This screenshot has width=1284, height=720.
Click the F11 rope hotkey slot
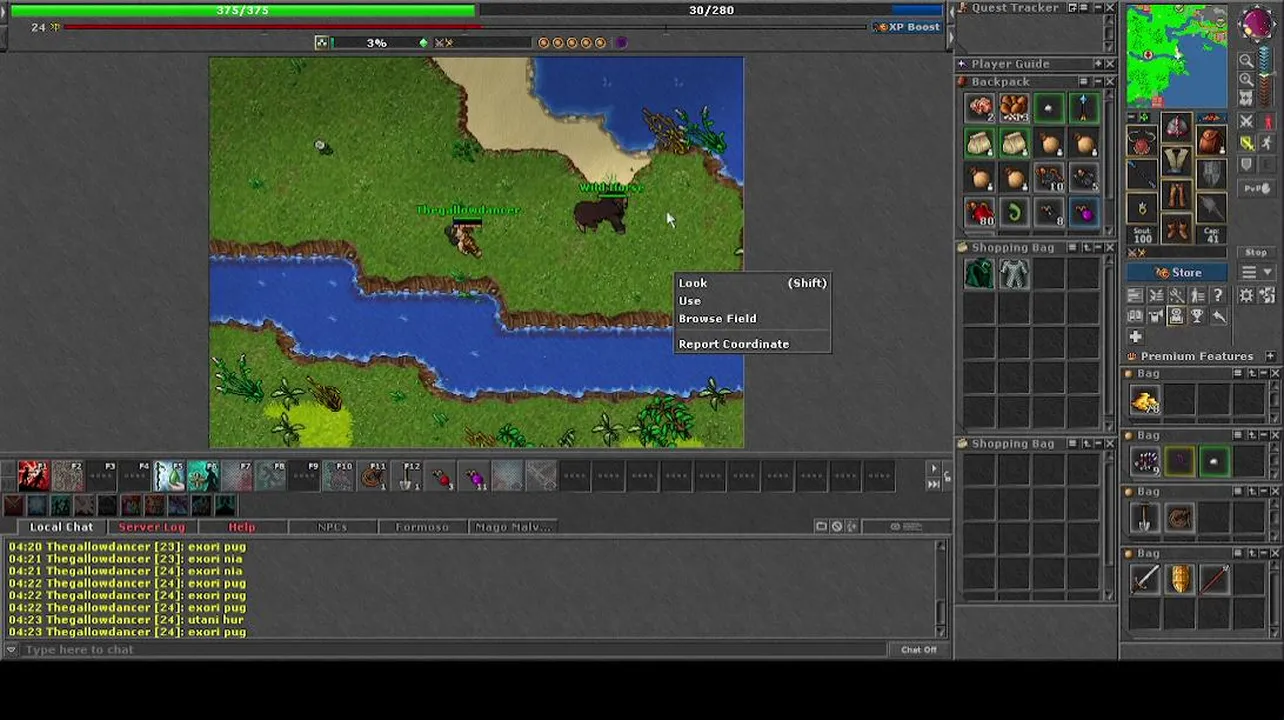tap(373, 476)
